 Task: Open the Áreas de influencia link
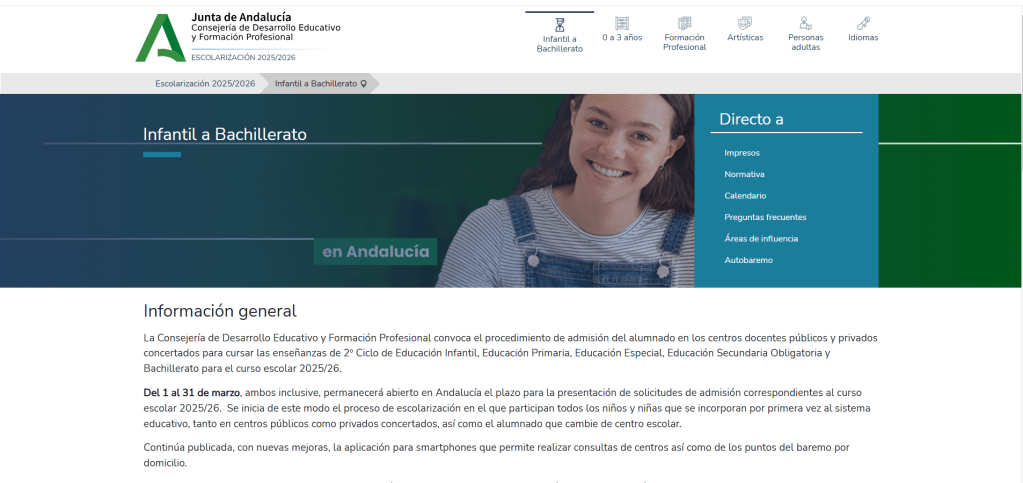tap(761, 239)
